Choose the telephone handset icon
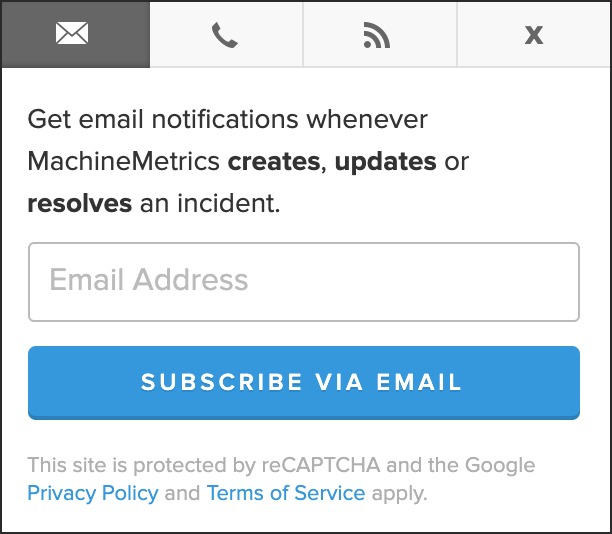 coord(225,35)
